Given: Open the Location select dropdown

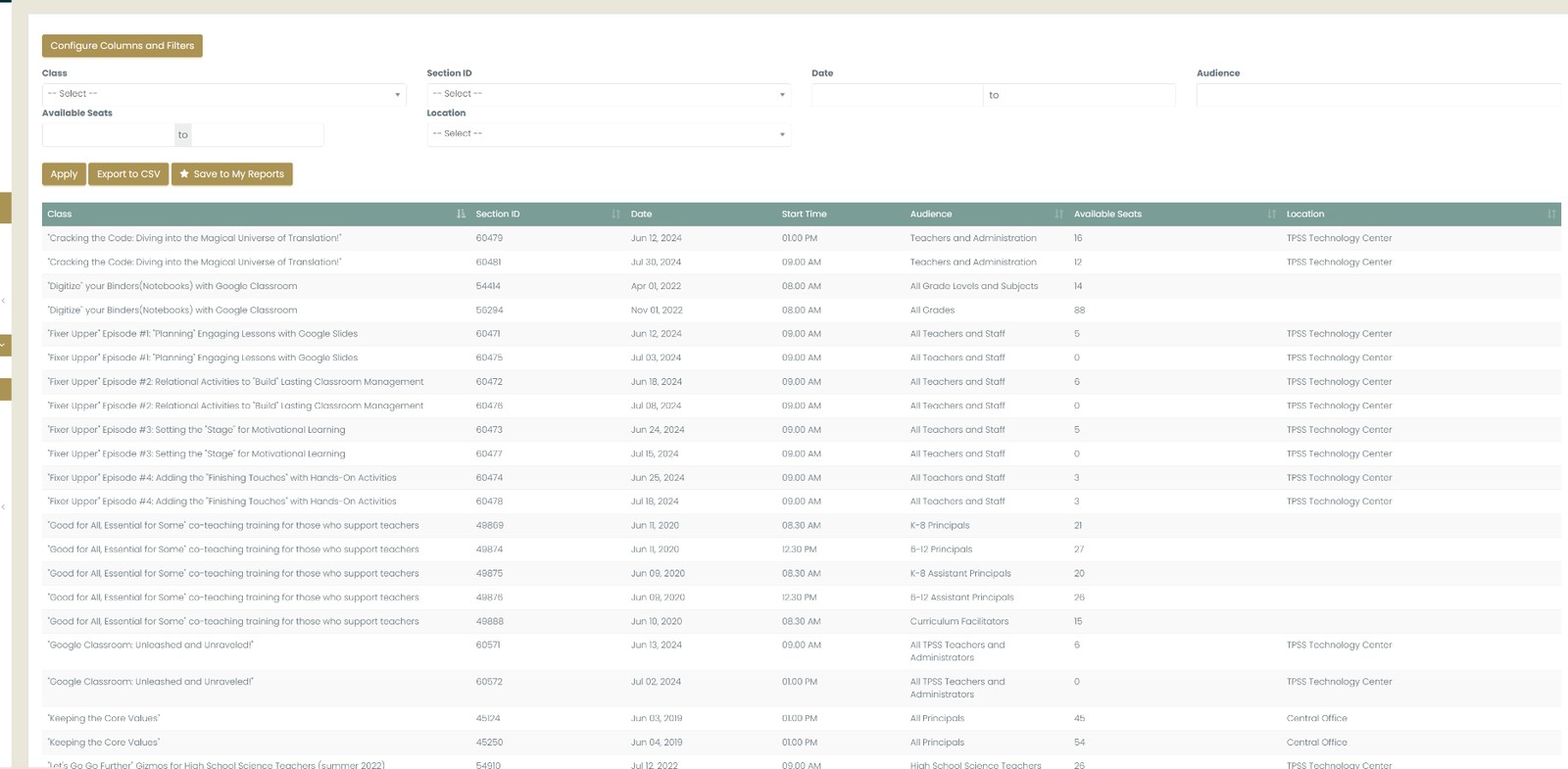Looking at the screenshot, I should click(x=609, y=134).
